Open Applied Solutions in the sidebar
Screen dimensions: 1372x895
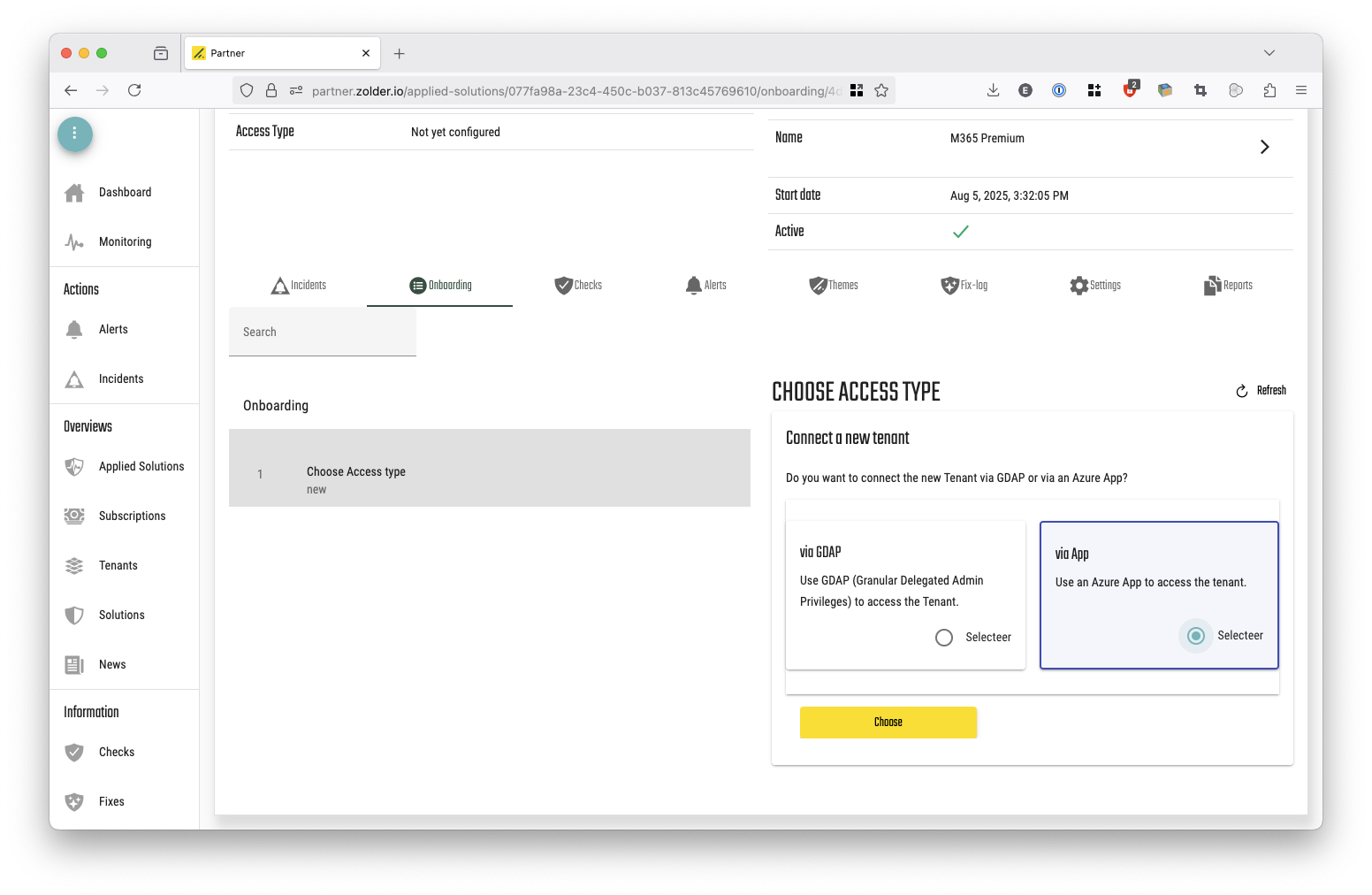(x=141, y=467)
